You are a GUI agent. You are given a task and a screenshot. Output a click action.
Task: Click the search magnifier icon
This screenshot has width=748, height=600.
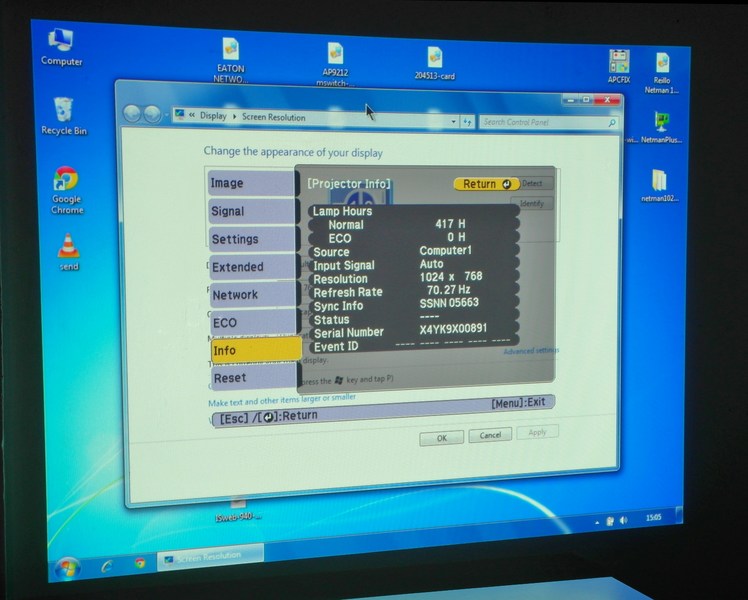612,123
